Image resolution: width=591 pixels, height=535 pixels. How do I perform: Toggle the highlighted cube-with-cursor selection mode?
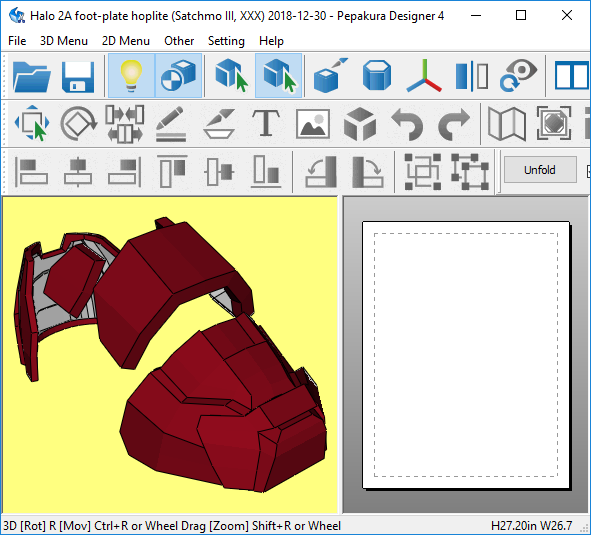point(279,76)
